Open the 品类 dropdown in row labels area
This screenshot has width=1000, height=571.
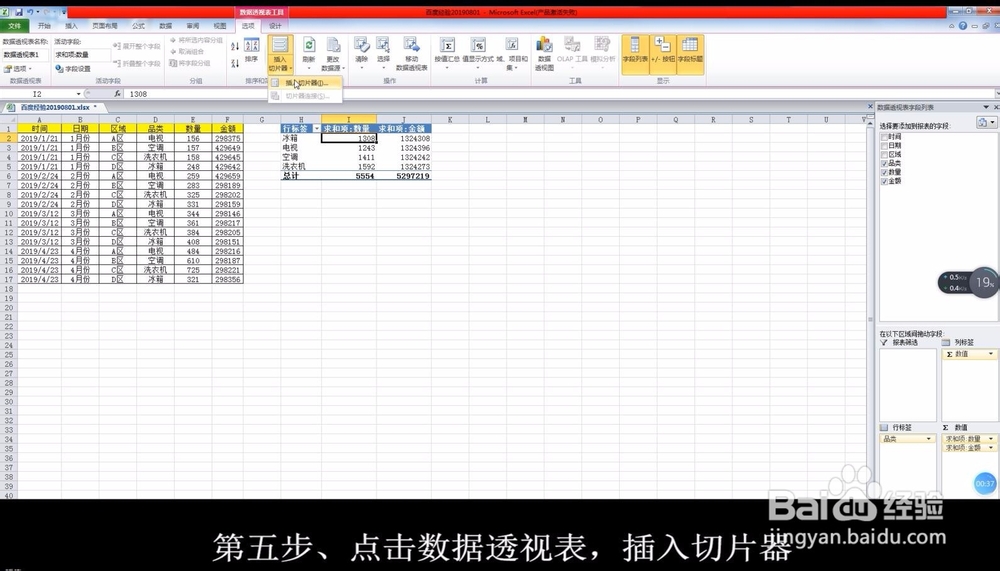click(x=929, y=439)
